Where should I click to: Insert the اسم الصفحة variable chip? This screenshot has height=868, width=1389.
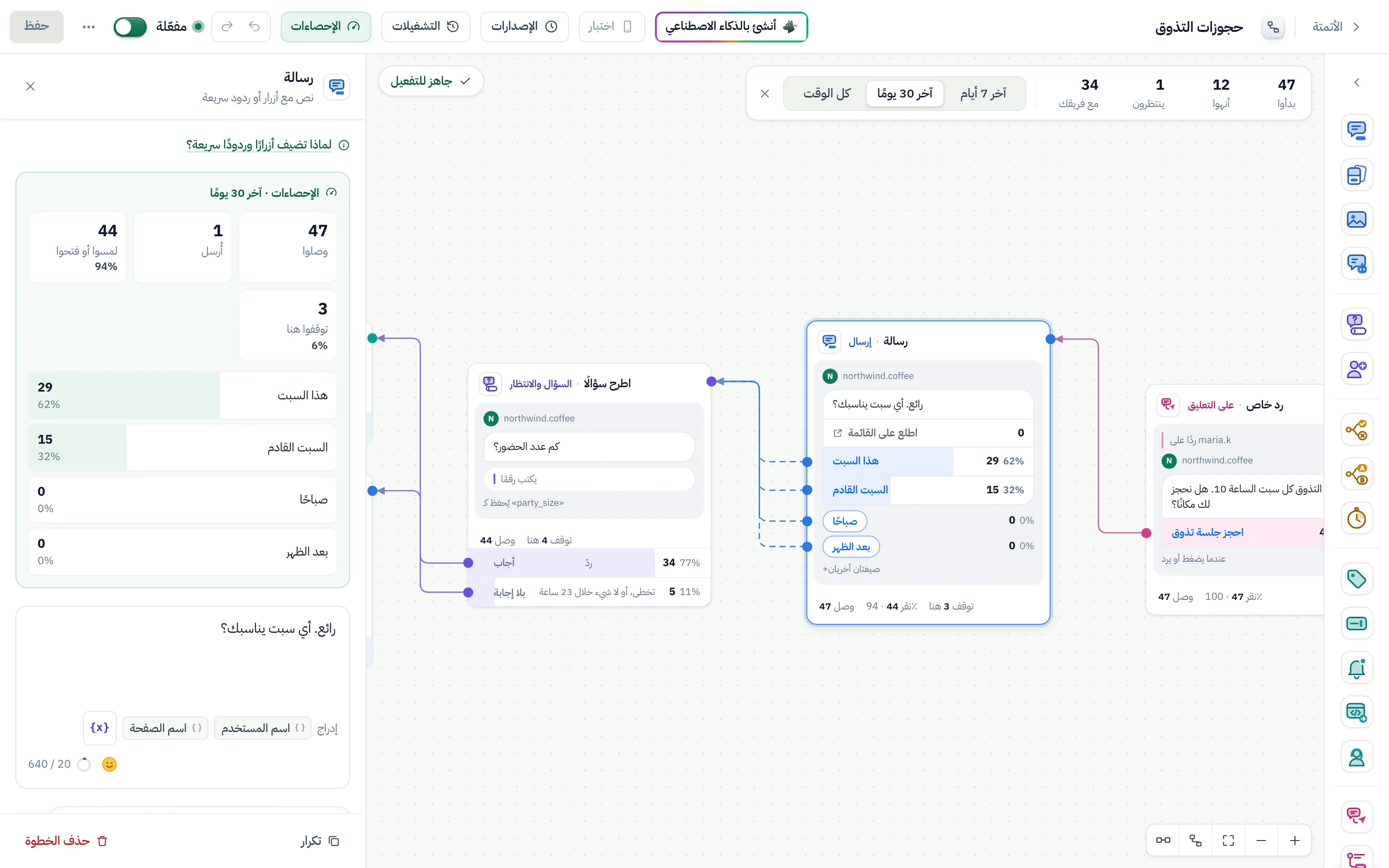[165, 728]
